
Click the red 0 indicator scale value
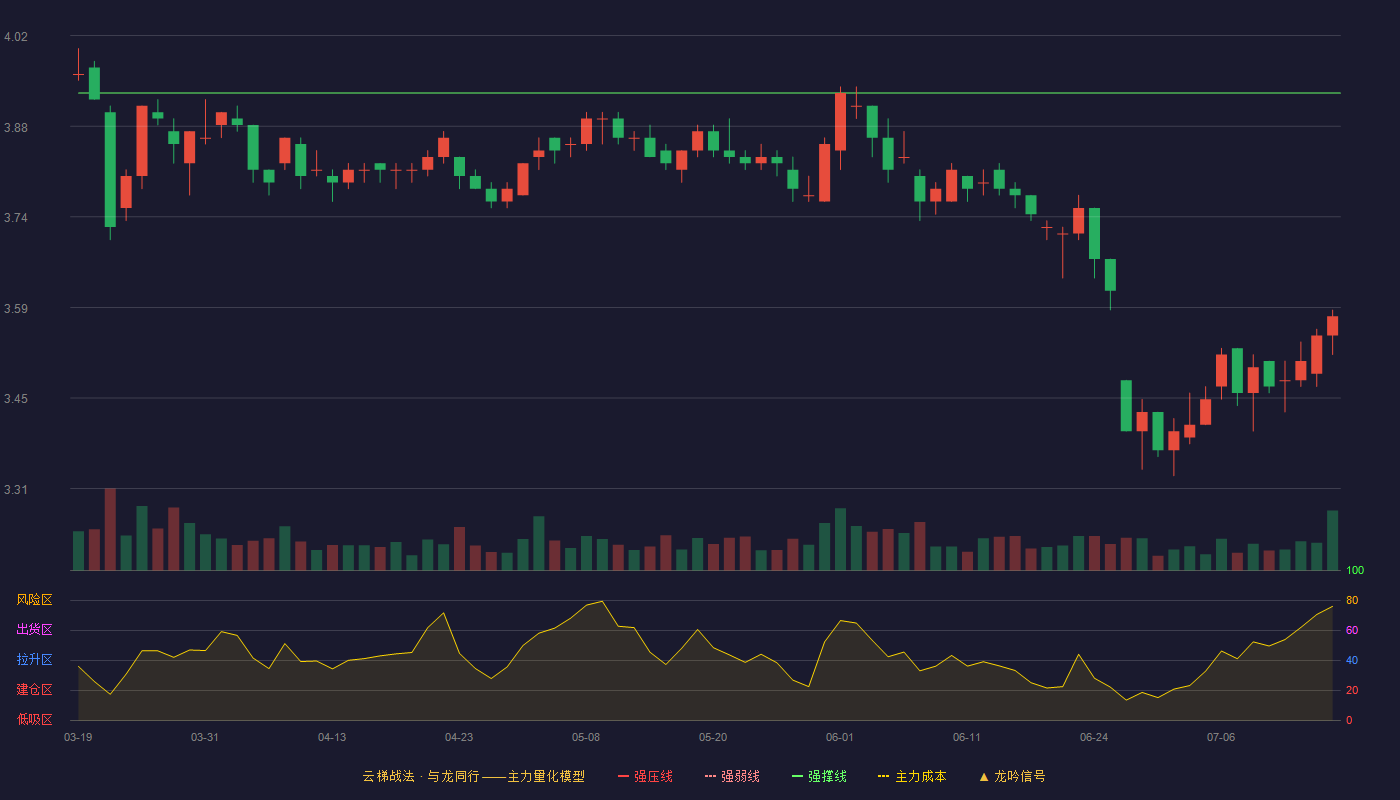coord(1349,720)
